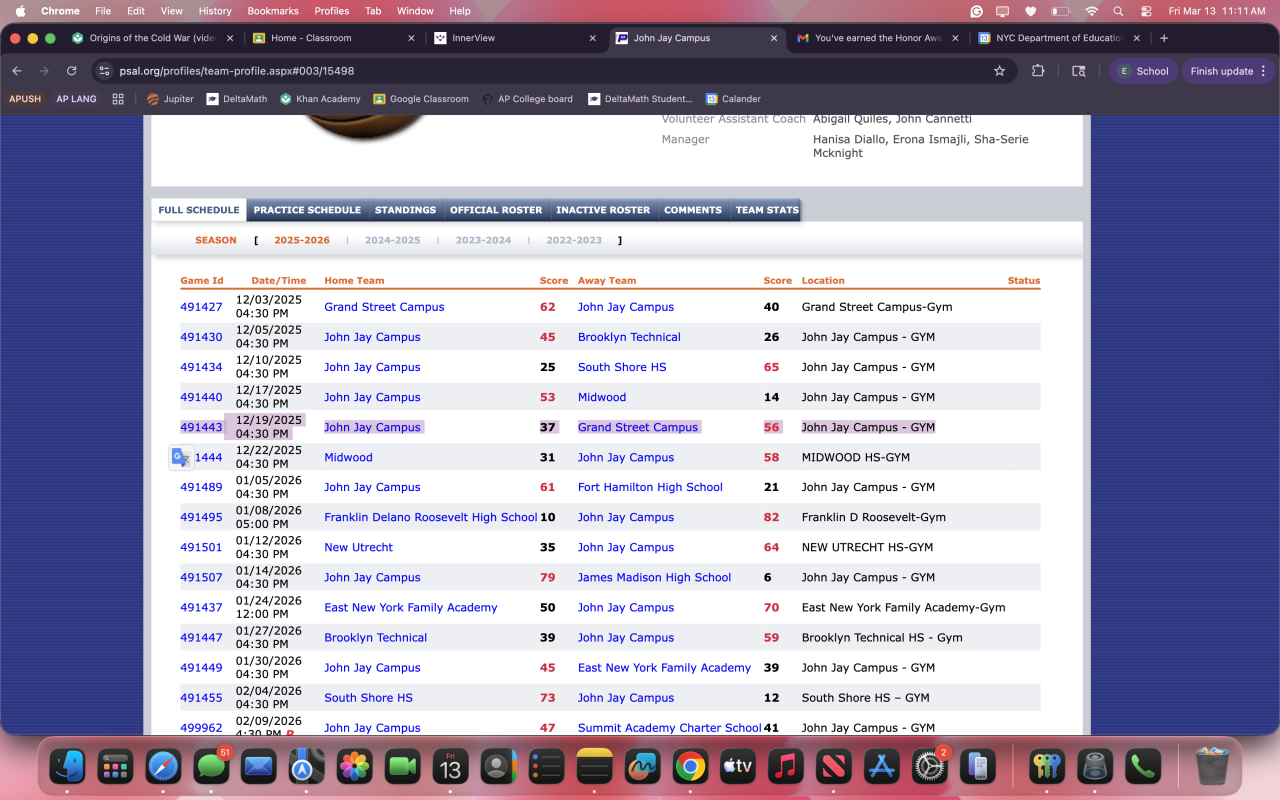Launch Music from the Dock

pyautogui.click(x=786, y=767)
